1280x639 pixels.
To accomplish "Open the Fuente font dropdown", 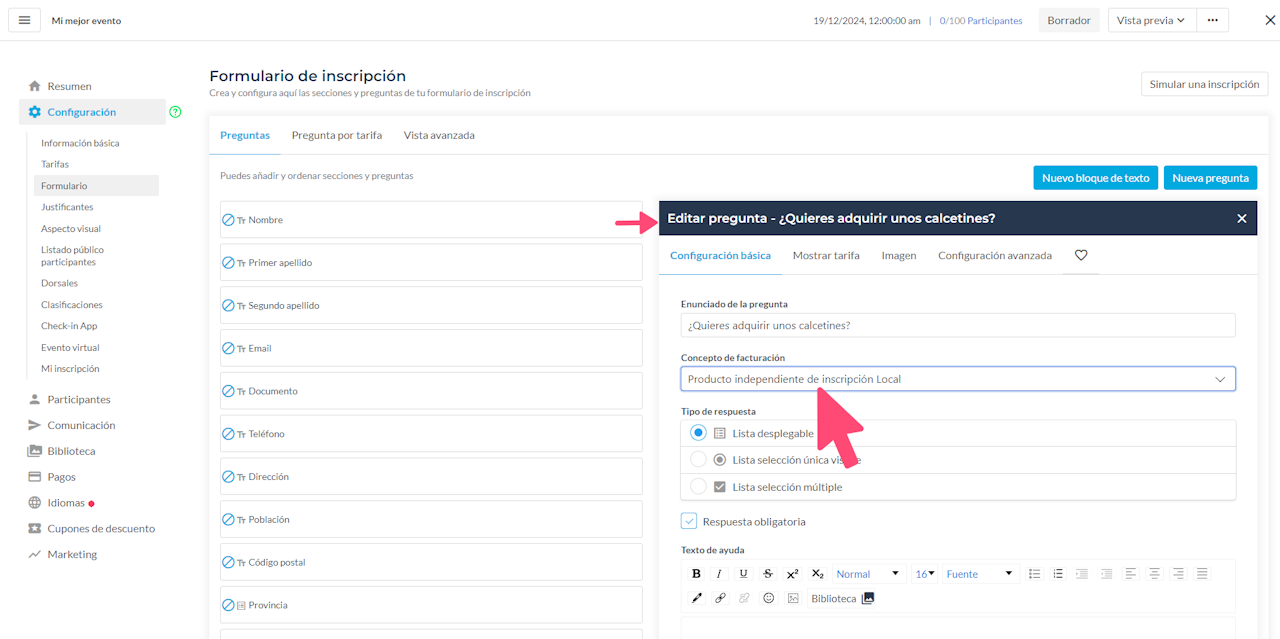I will coord(980,574).
